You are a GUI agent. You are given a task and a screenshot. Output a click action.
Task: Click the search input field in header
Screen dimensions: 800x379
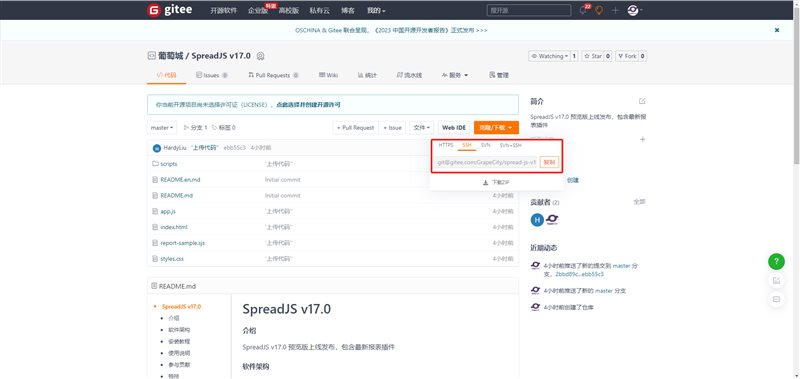pos(529,10)
